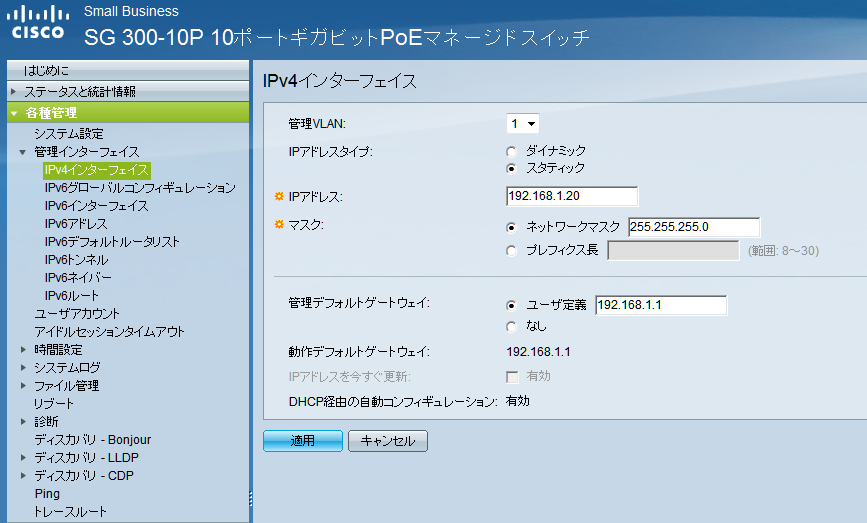Viewport: 867px width, 523px height.
Task: Select なし gateway option
Action: pyautogui.click(x=511, y=327)
